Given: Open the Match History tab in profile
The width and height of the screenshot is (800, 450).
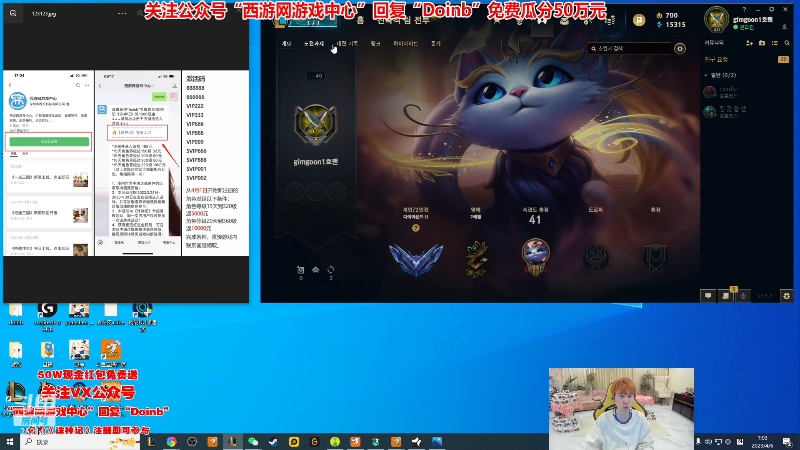Looking at the screenshot, I should click(x=347, y=44).
